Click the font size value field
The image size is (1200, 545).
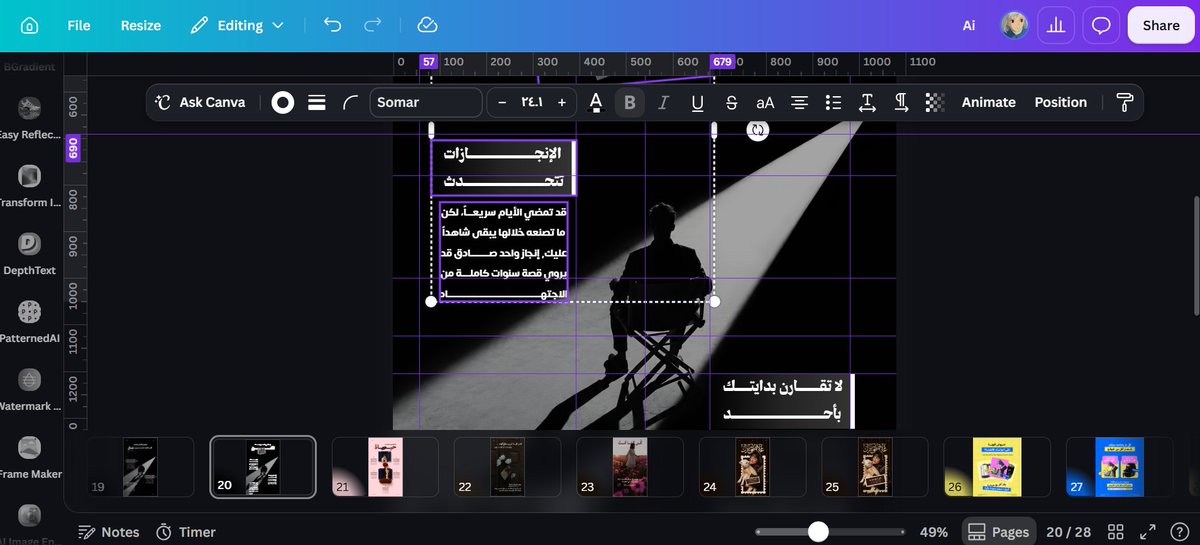click(x=531, y=102)
